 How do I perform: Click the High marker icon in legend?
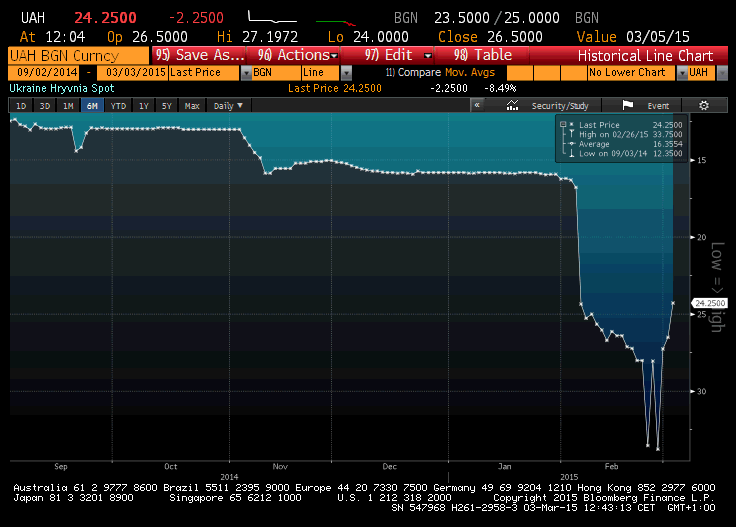[571, 134]
